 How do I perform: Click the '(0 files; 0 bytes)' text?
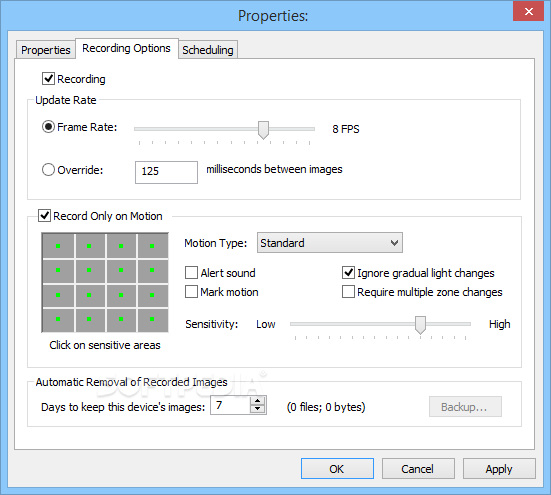326,407
